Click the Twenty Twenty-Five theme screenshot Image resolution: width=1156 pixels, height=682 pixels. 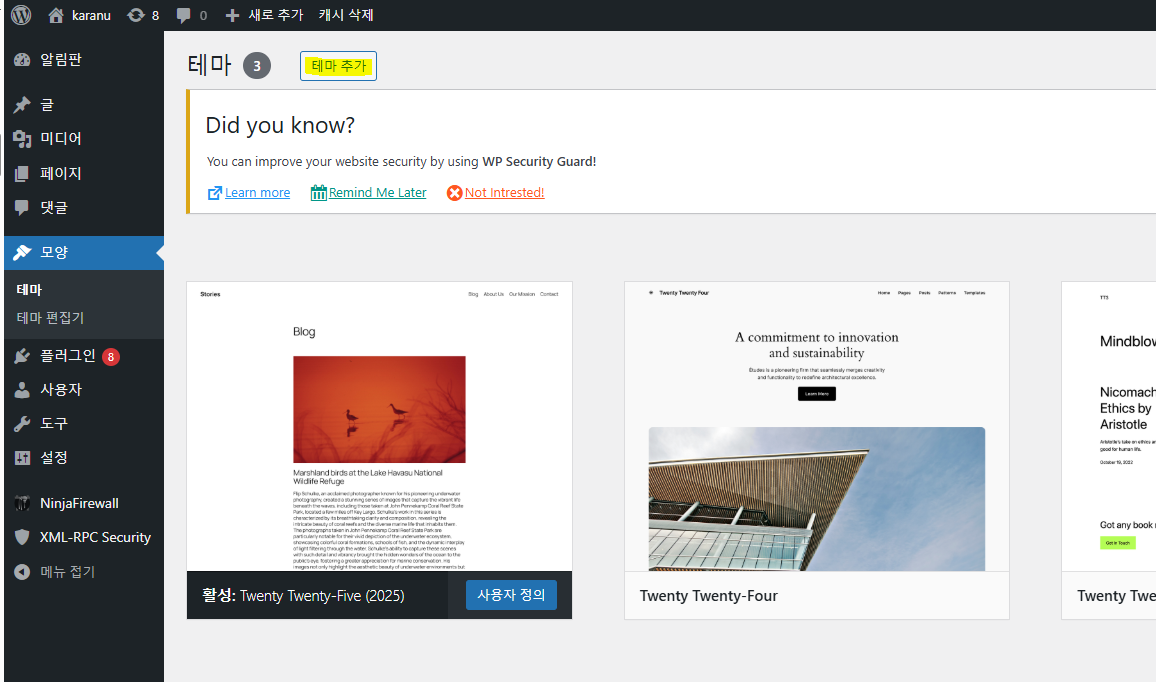[x=380, y=426]
